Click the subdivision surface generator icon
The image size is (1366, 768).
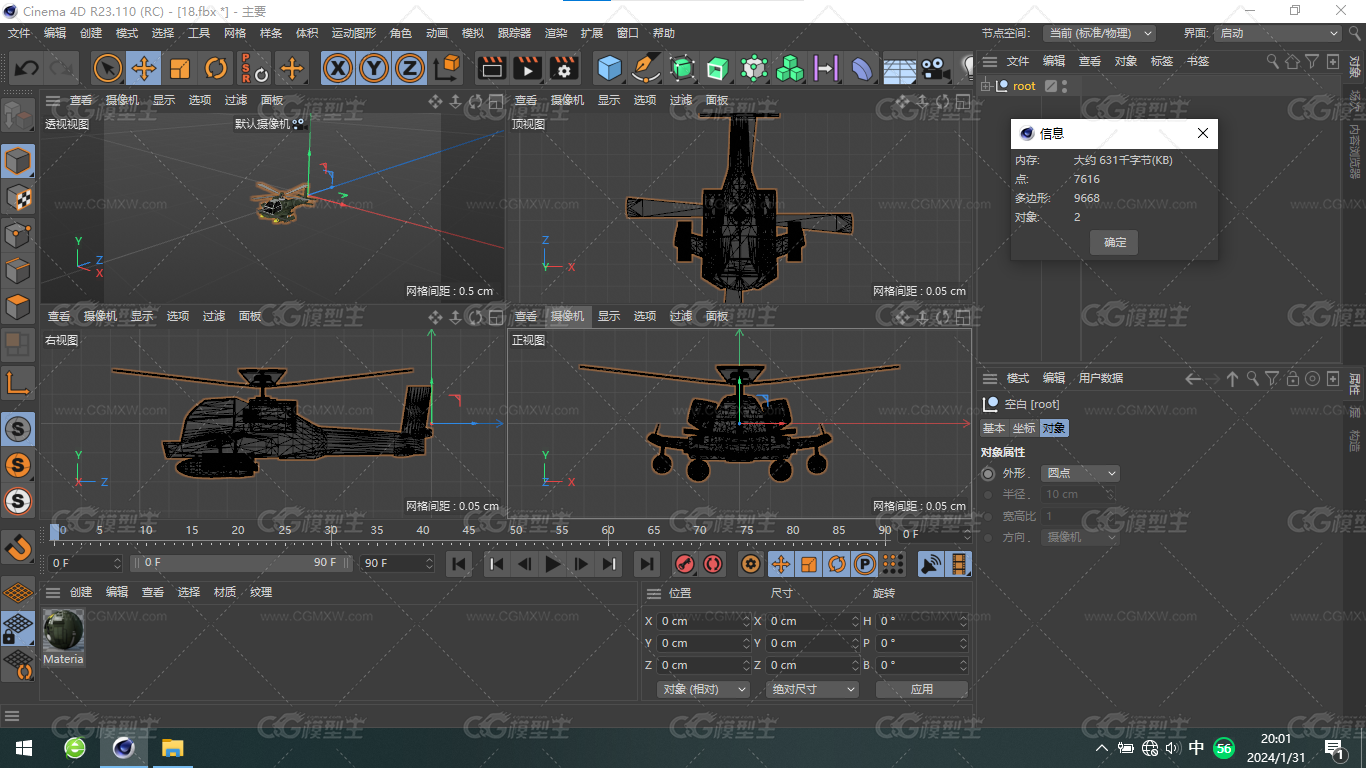(x=682, y=68)
